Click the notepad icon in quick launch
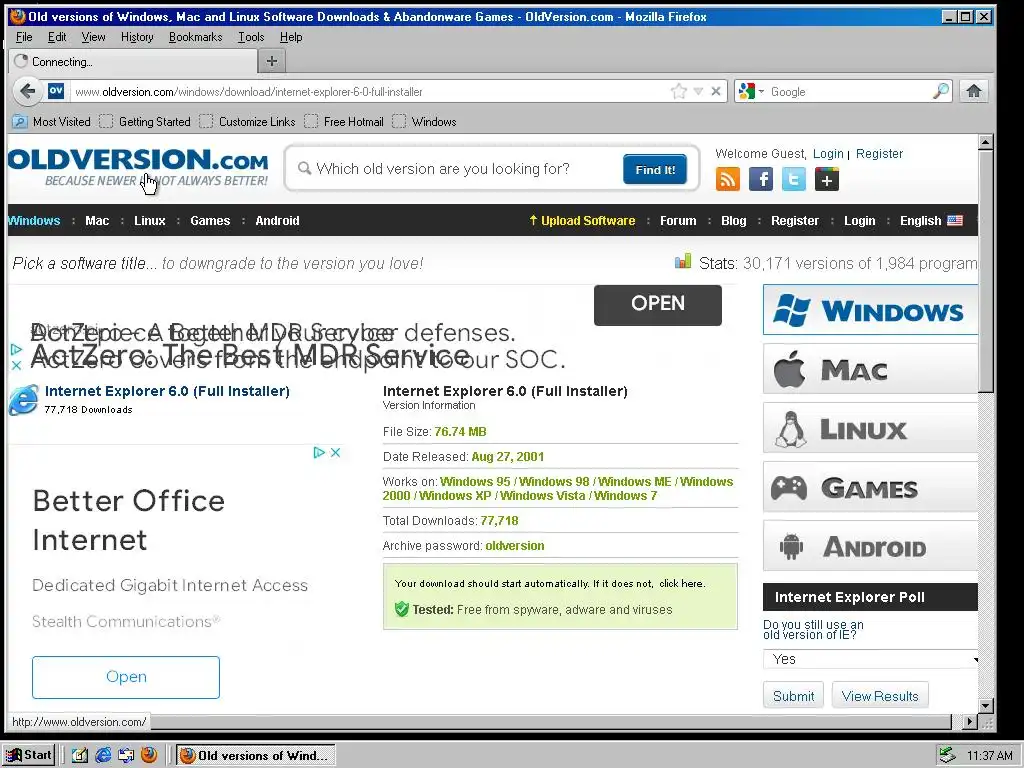 tap(80, 755)
